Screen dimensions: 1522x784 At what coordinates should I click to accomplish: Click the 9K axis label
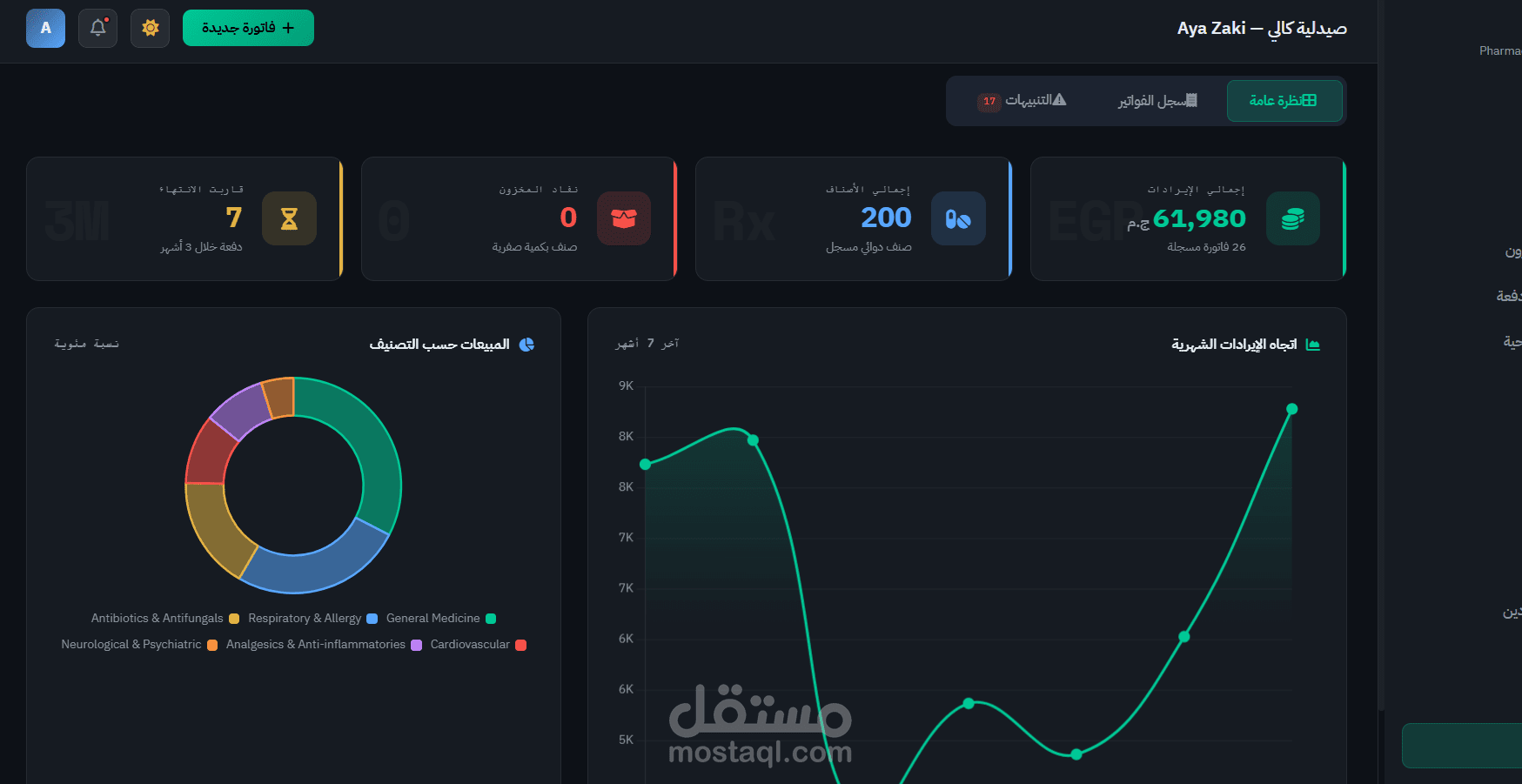click(x=626, y=385)
